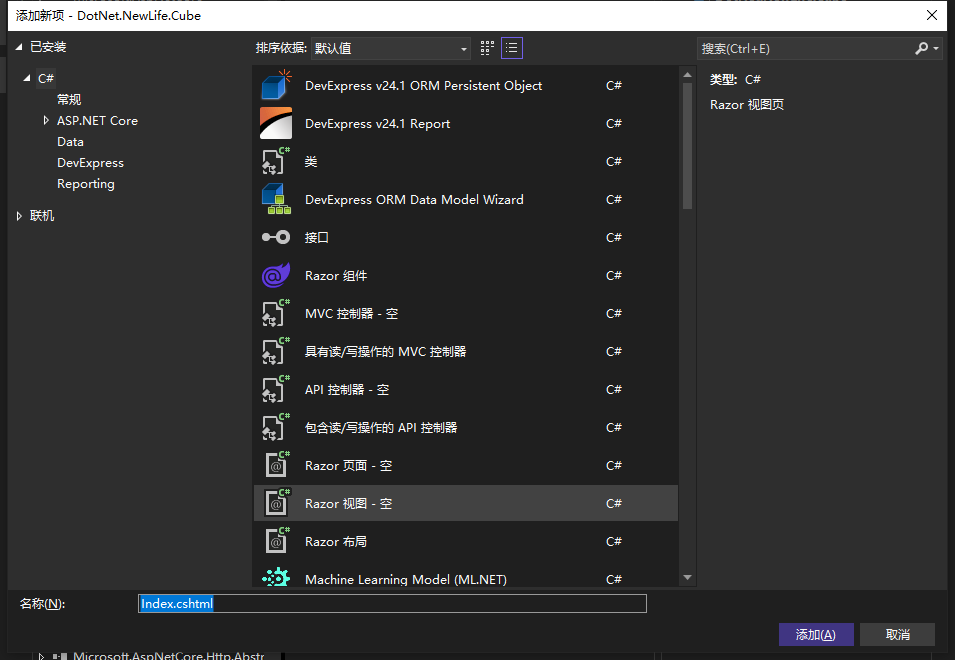The width and height of the screenshot is (955, 660).
Task: Click the DevExpress v24.1 Report icon
Action: tap(276, 123)
